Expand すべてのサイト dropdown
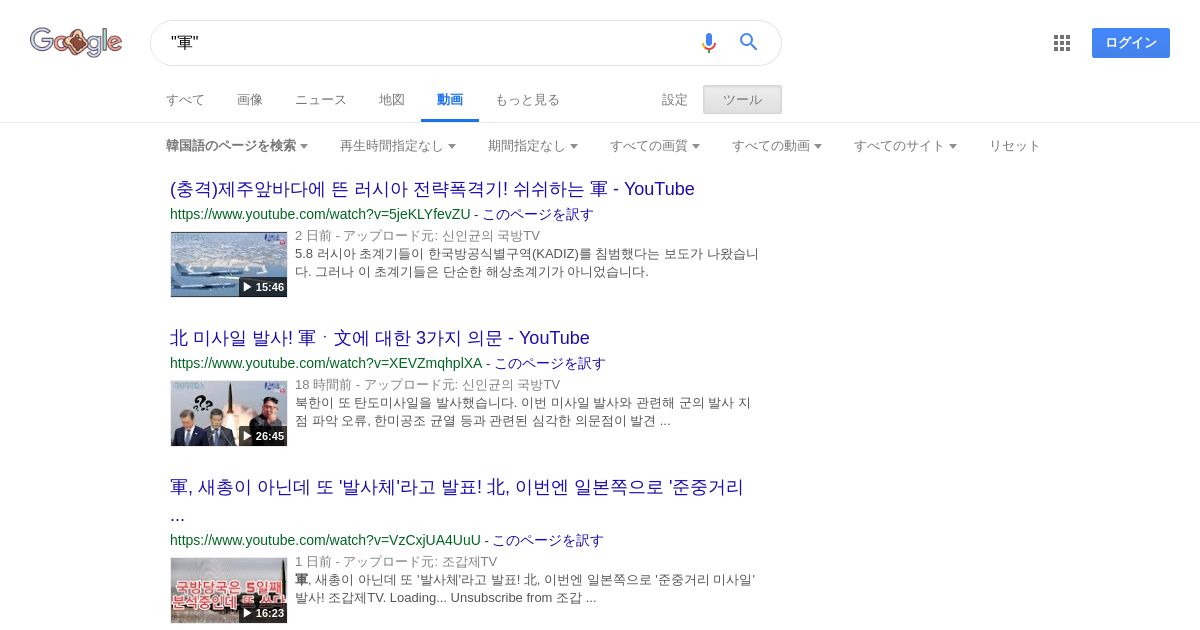The height and width of the screenshot is (630, 1200). tap(906, 146)
